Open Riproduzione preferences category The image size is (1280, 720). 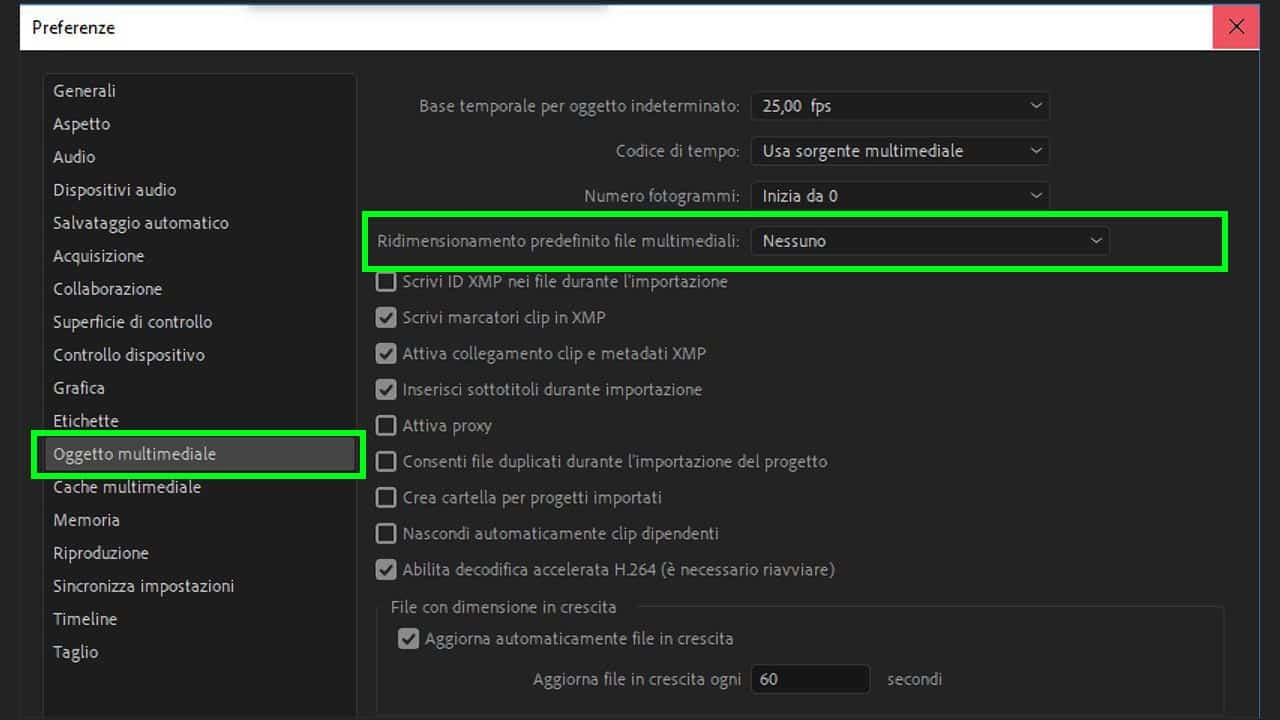point(101,553)
